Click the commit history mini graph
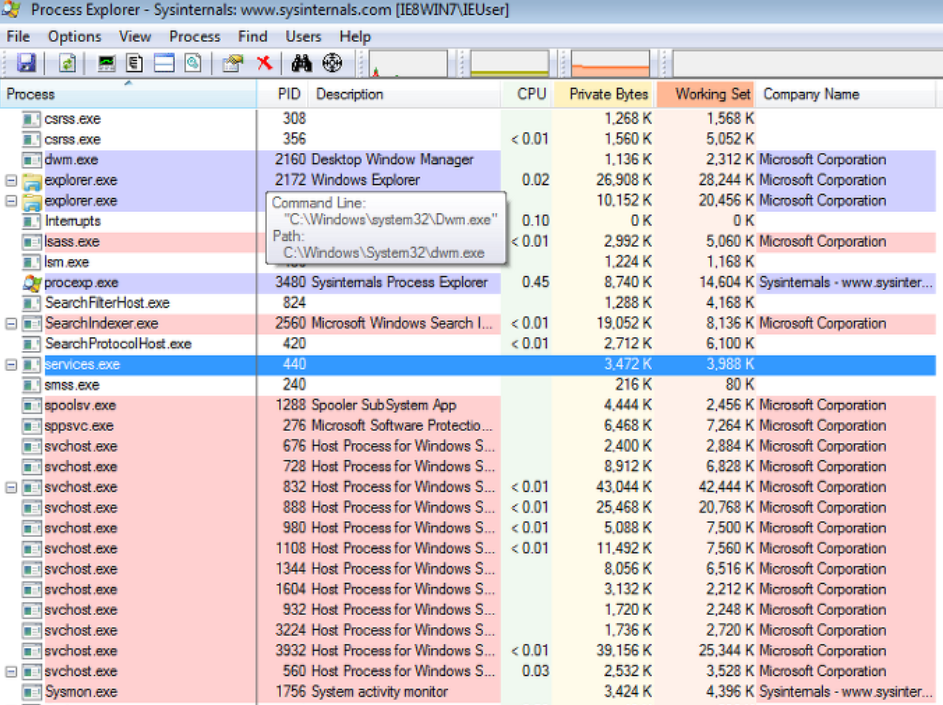The width and height of the screenshot is (943, 705). [x=509, y=63]
